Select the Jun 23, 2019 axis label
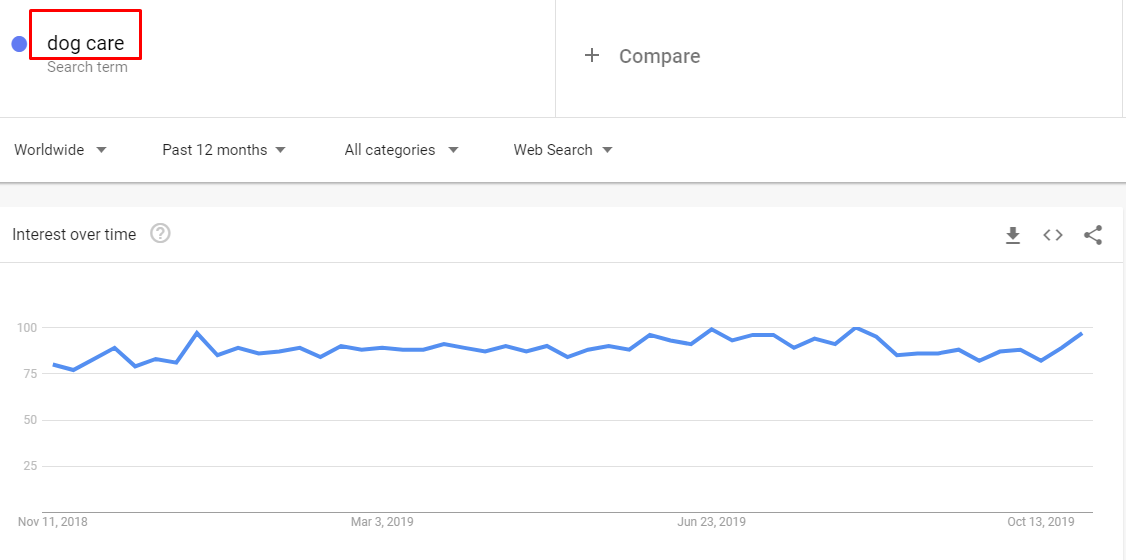 pyautogui.click(x=712, y=522)
